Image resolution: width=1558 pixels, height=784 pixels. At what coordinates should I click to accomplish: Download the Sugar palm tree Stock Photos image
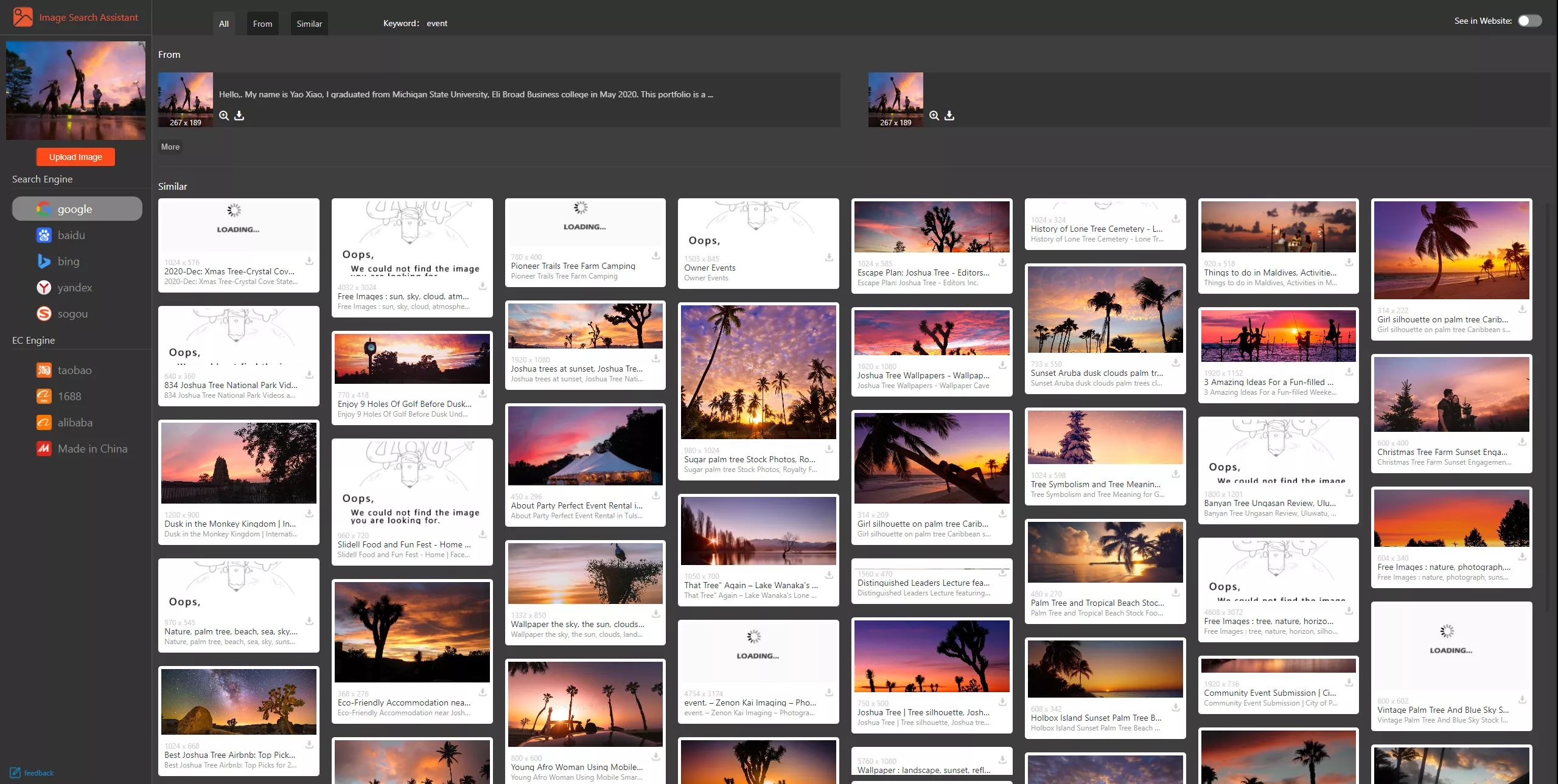(x=829, y=449)
